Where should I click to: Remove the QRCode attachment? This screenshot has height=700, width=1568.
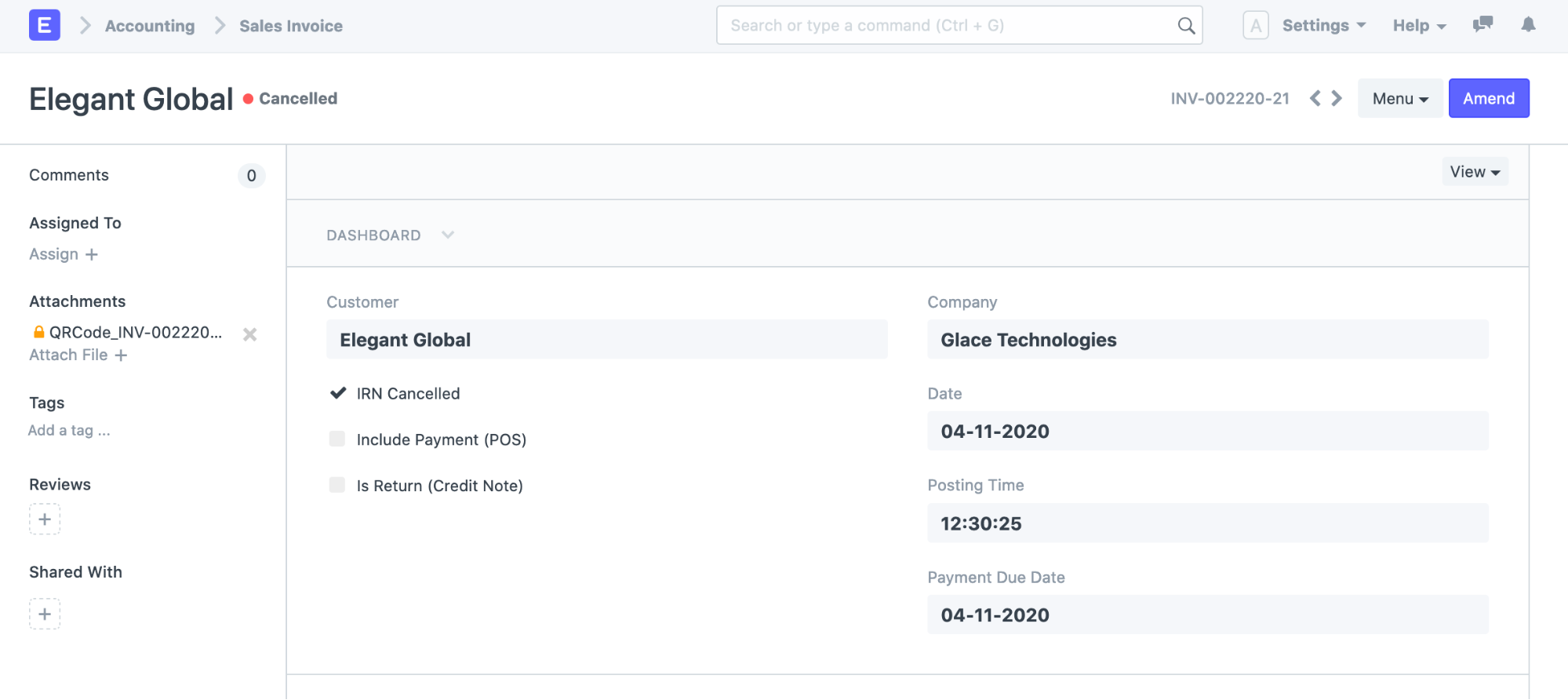pyautogui.click(x=249, y=334)
